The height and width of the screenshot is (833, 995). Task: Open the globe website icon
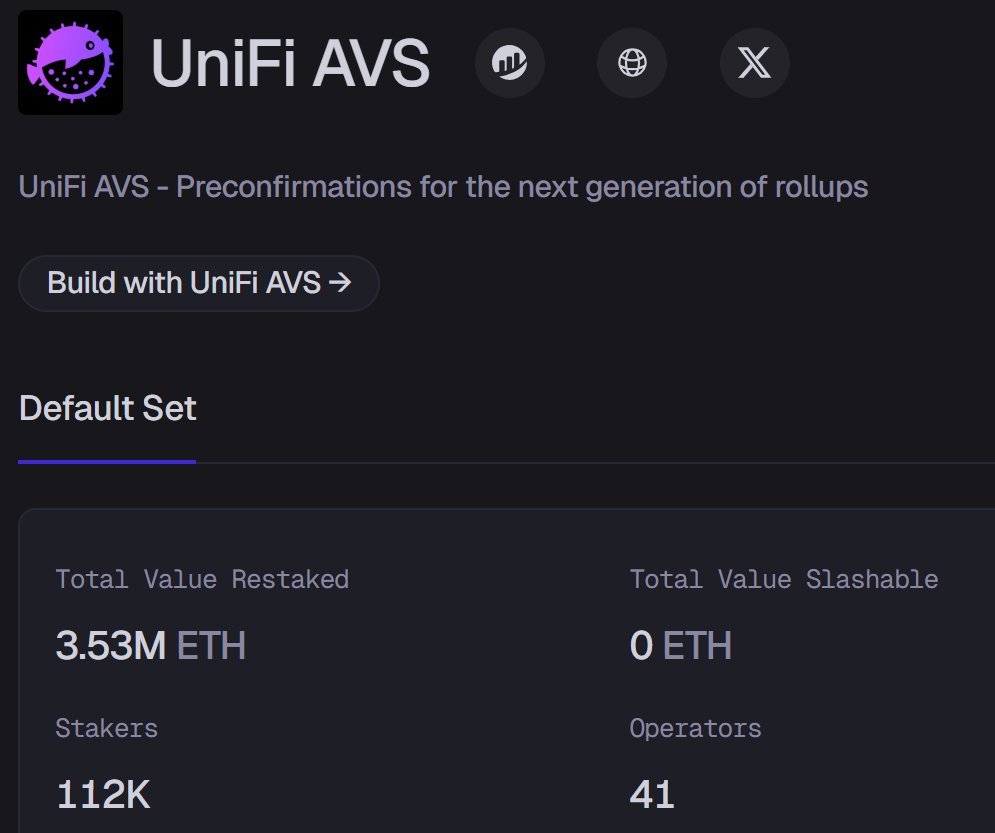pyautogui.click(x=632, y=63)
